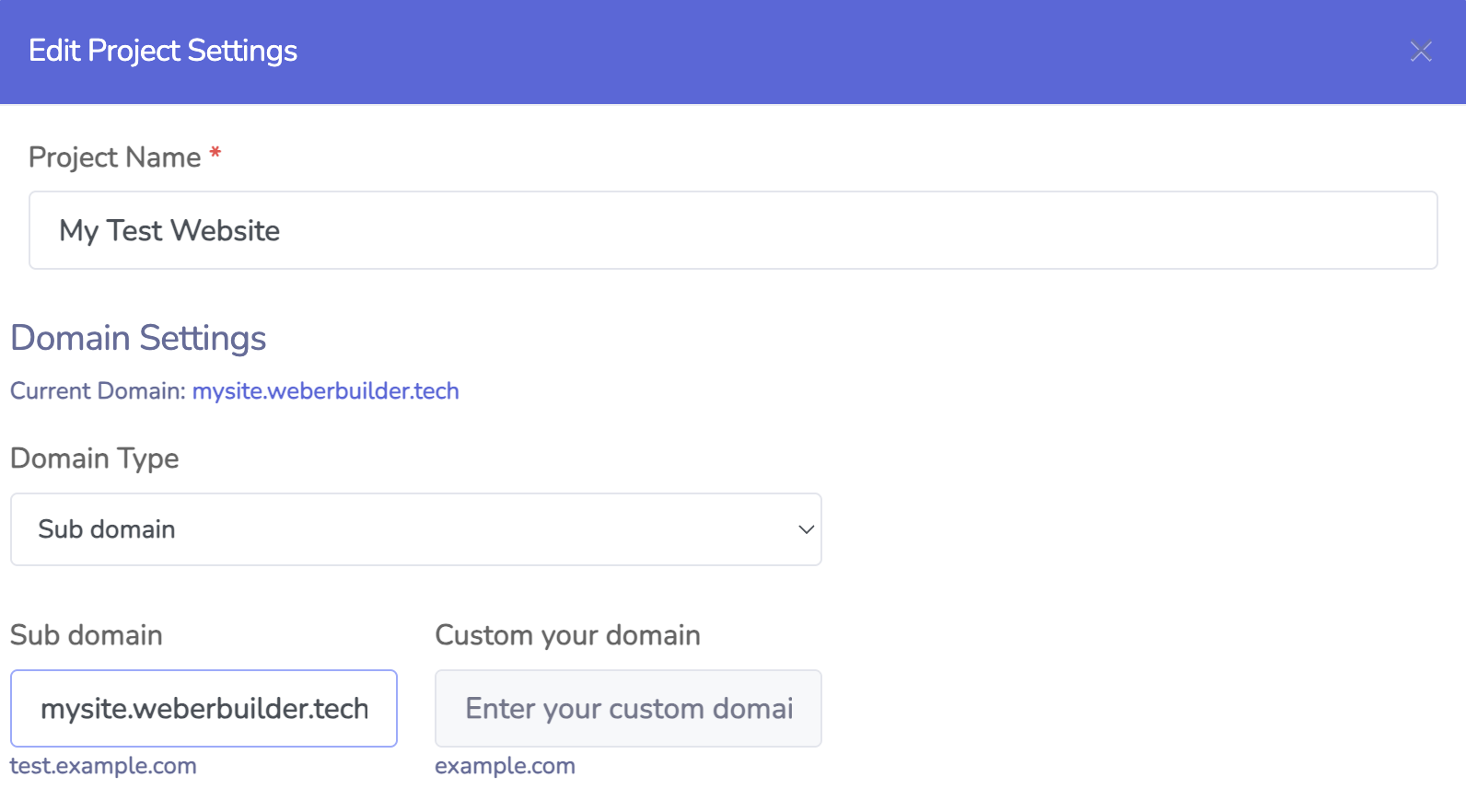Click the blue dialog header bar
The image size is (1466, 812).
pyautogui.click(x=829, y=52)
